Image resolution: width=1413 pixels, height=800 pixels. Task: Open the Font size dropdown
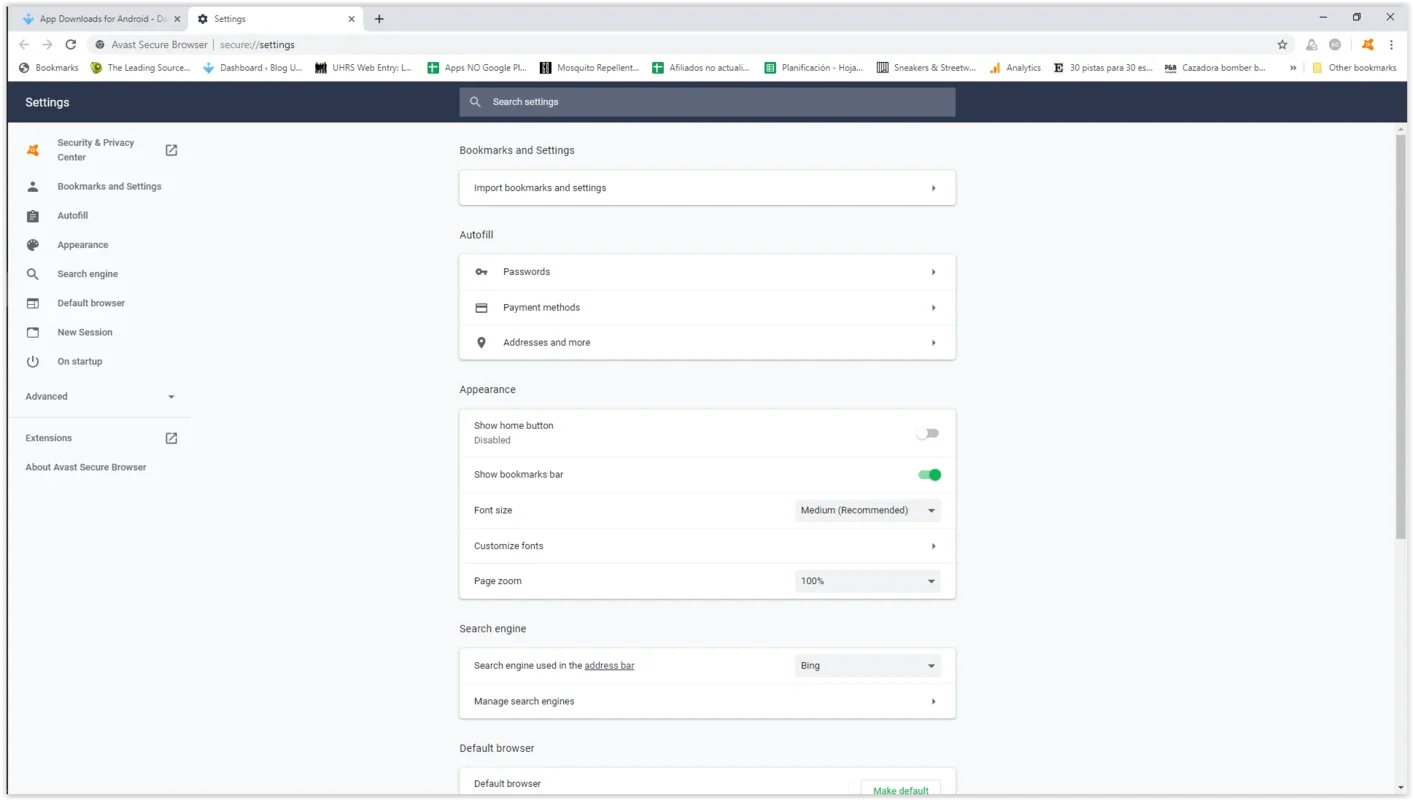tap(867, 510)
